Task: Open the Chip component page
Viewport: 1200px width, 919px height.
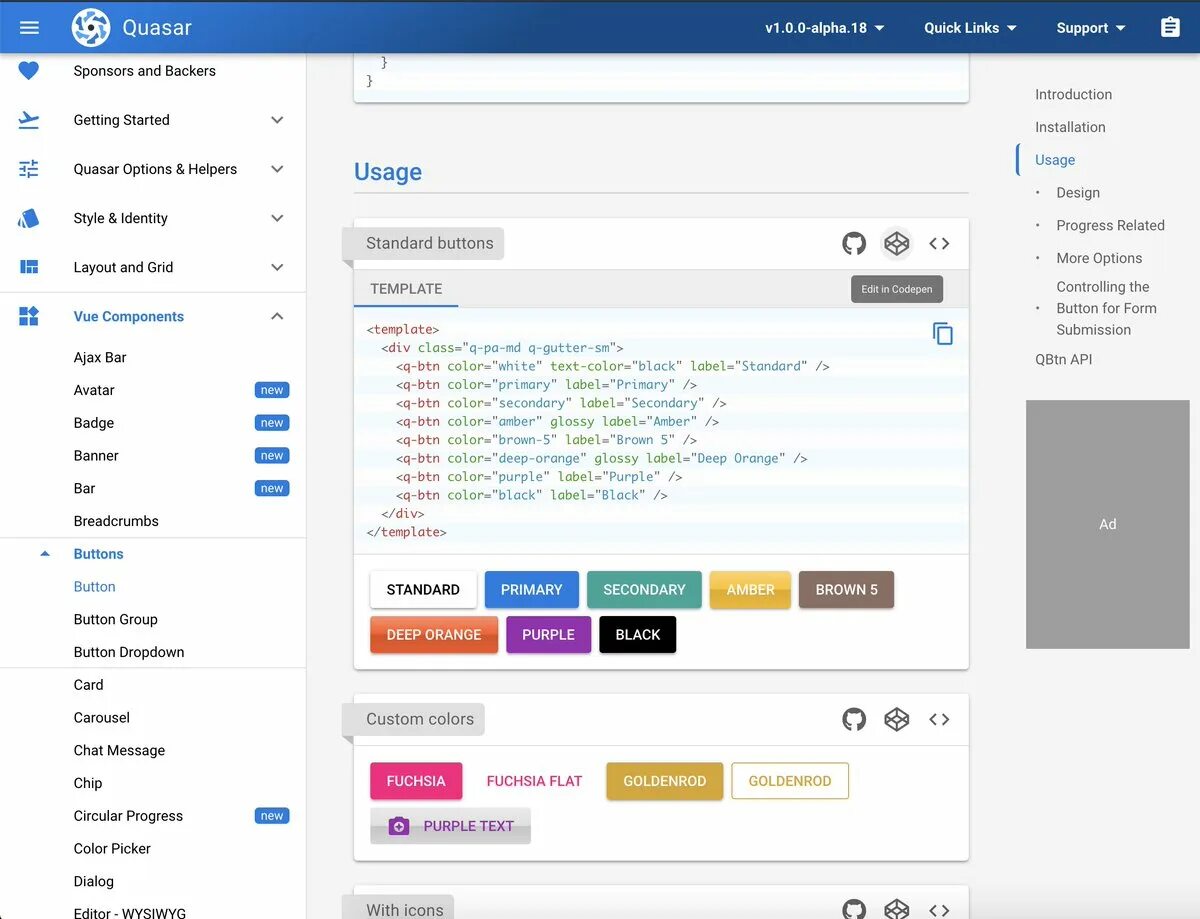Action: (88, 783)
